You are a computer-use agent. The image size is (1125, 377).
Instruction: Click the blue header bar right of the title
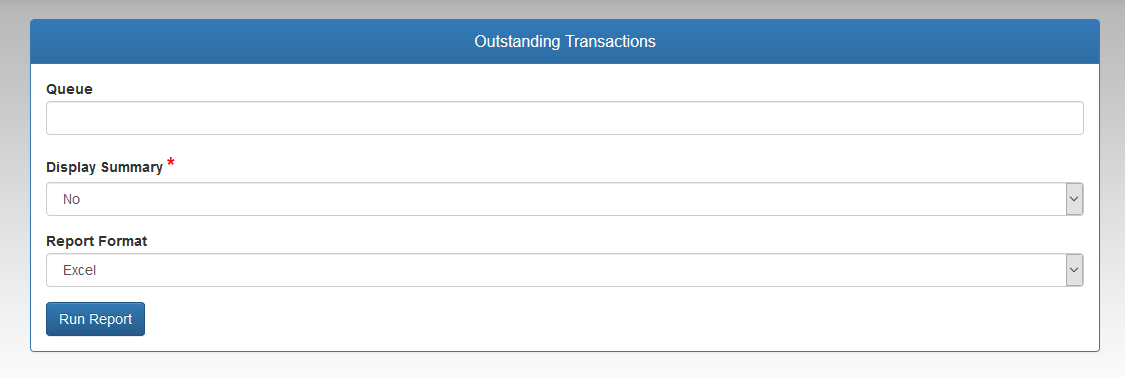click(875, 42)
